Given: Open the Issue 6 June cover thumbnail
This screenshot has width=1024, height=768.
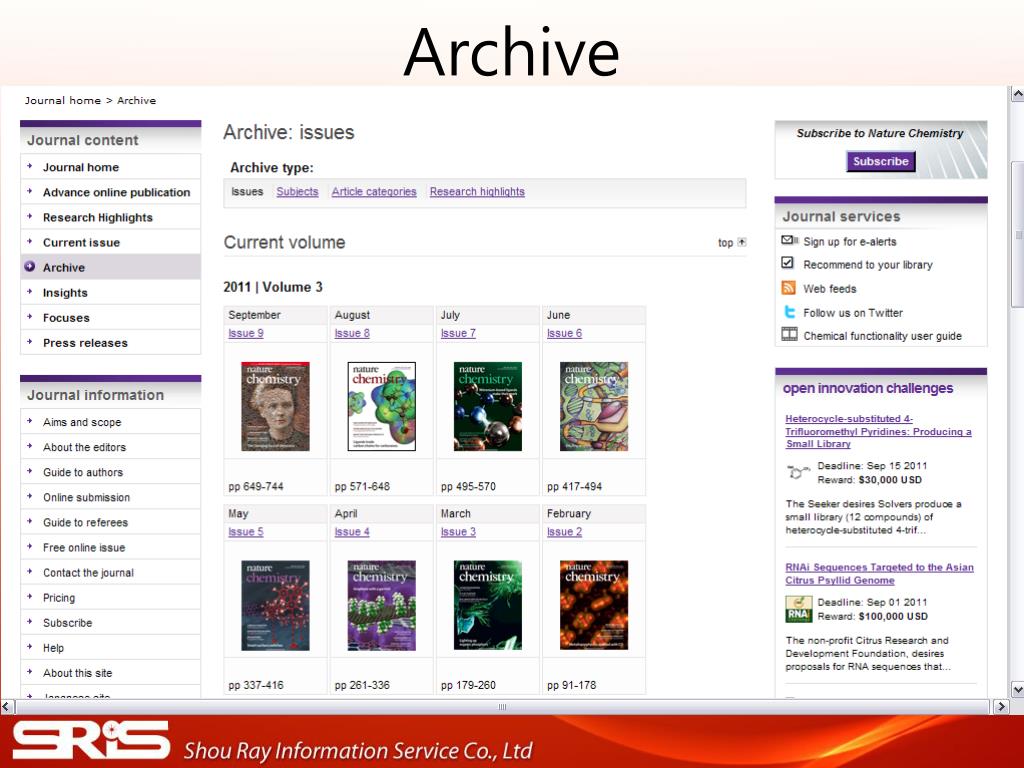Looking at the screenshot, I should coord(594,406).
